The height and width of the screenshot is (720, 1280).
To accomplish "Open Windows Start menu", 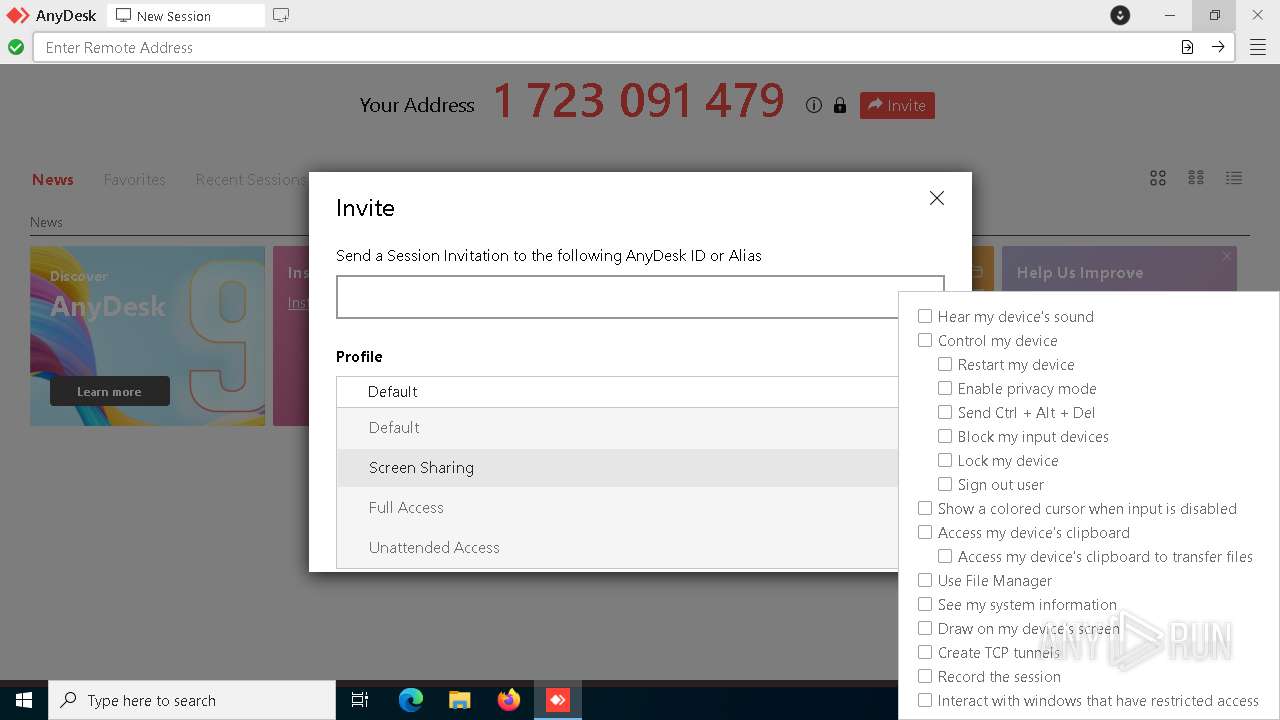I will coord(24,700).
